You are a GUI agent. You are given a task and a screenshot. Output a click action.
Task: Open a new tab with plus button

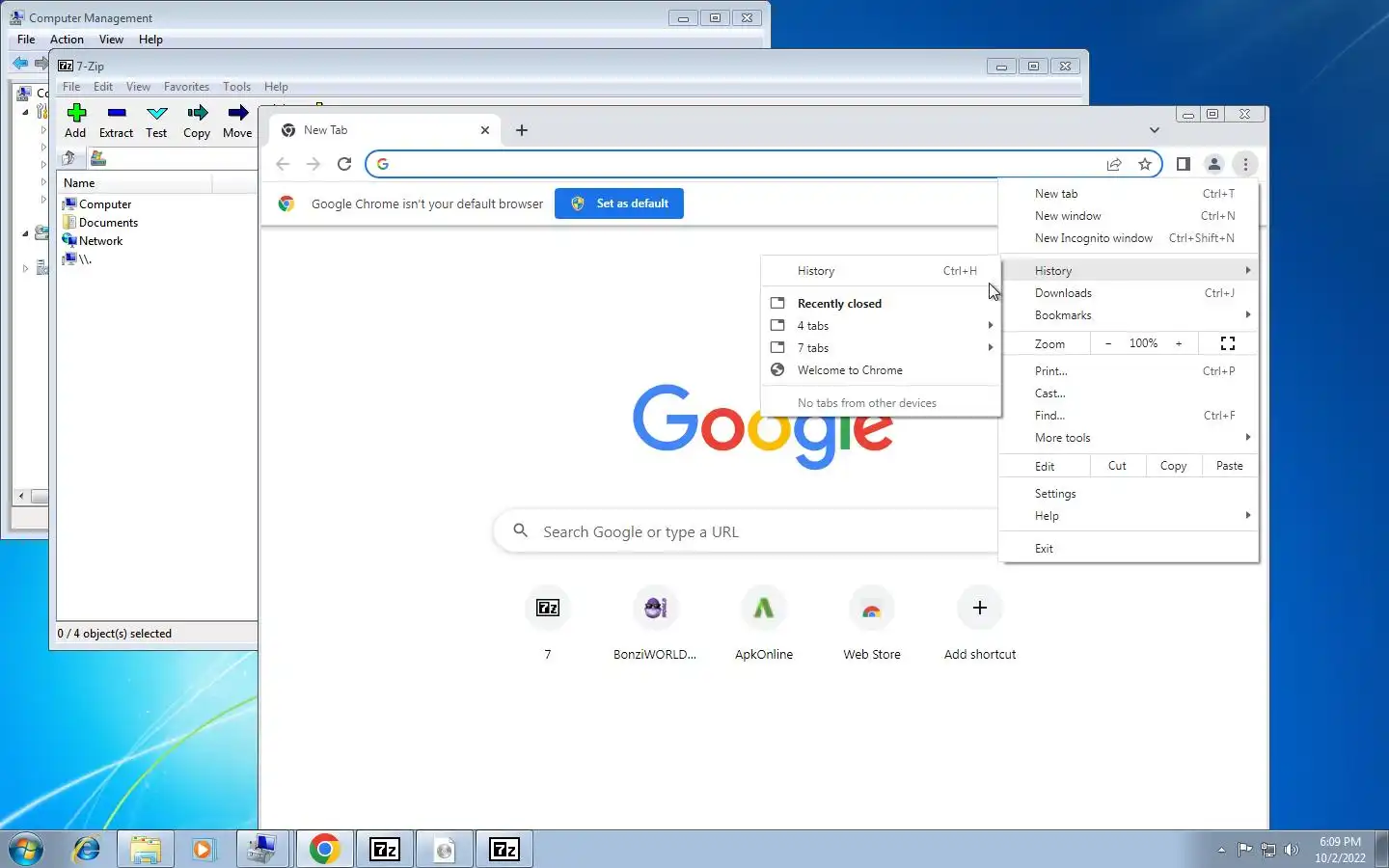click(x=522, y=130)
